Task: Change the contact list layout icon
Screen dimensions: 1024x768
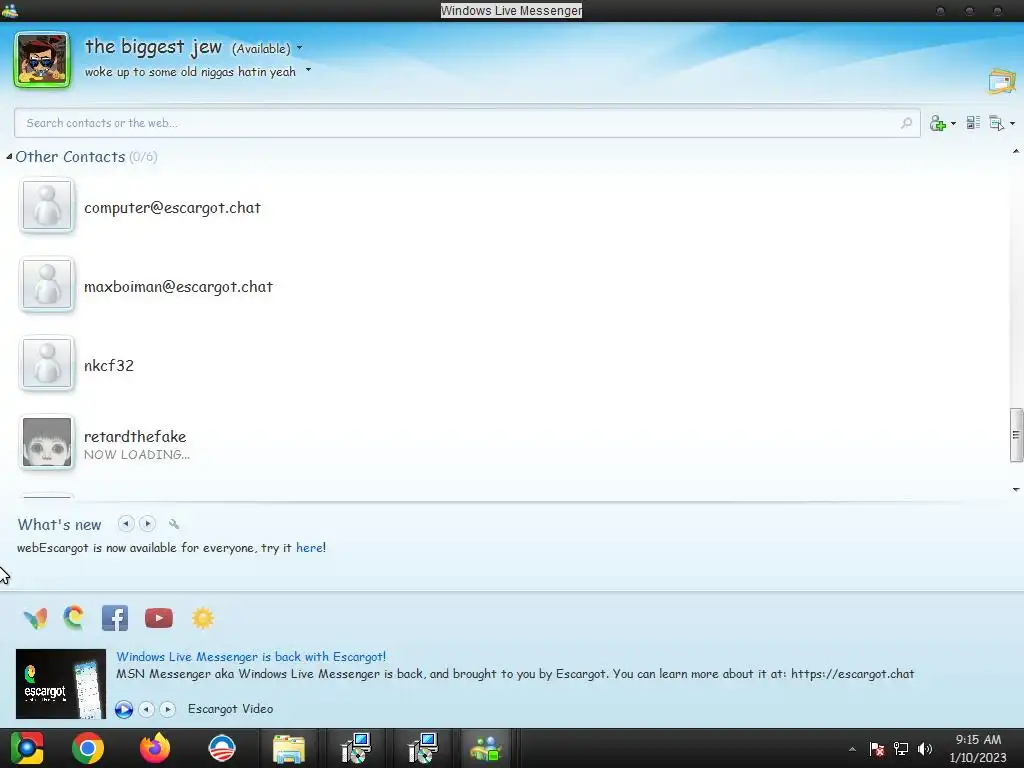Action: coord(973,123)
